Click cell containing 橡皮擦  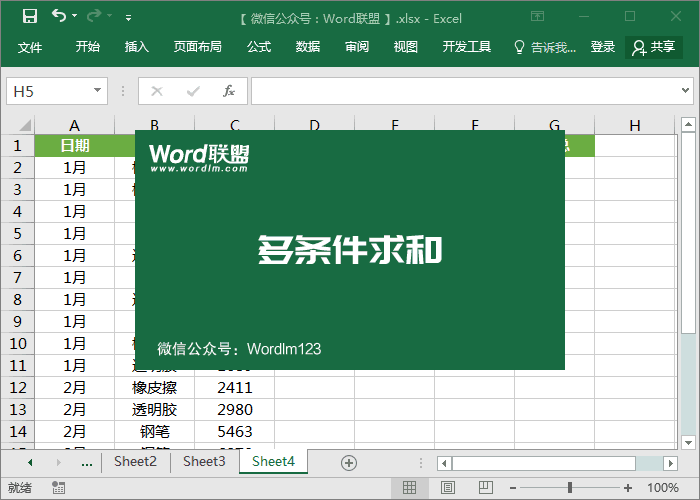154,388
